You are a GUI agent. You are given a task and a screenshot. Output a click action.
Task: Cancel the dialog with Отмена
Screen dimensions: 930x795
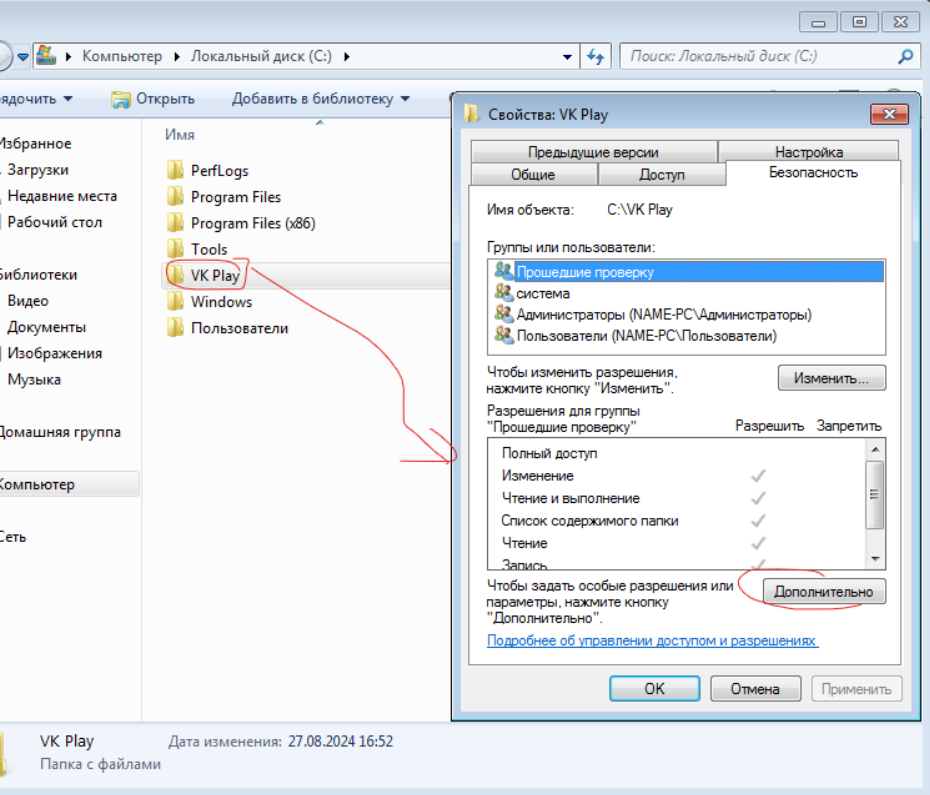coord(756,689)
